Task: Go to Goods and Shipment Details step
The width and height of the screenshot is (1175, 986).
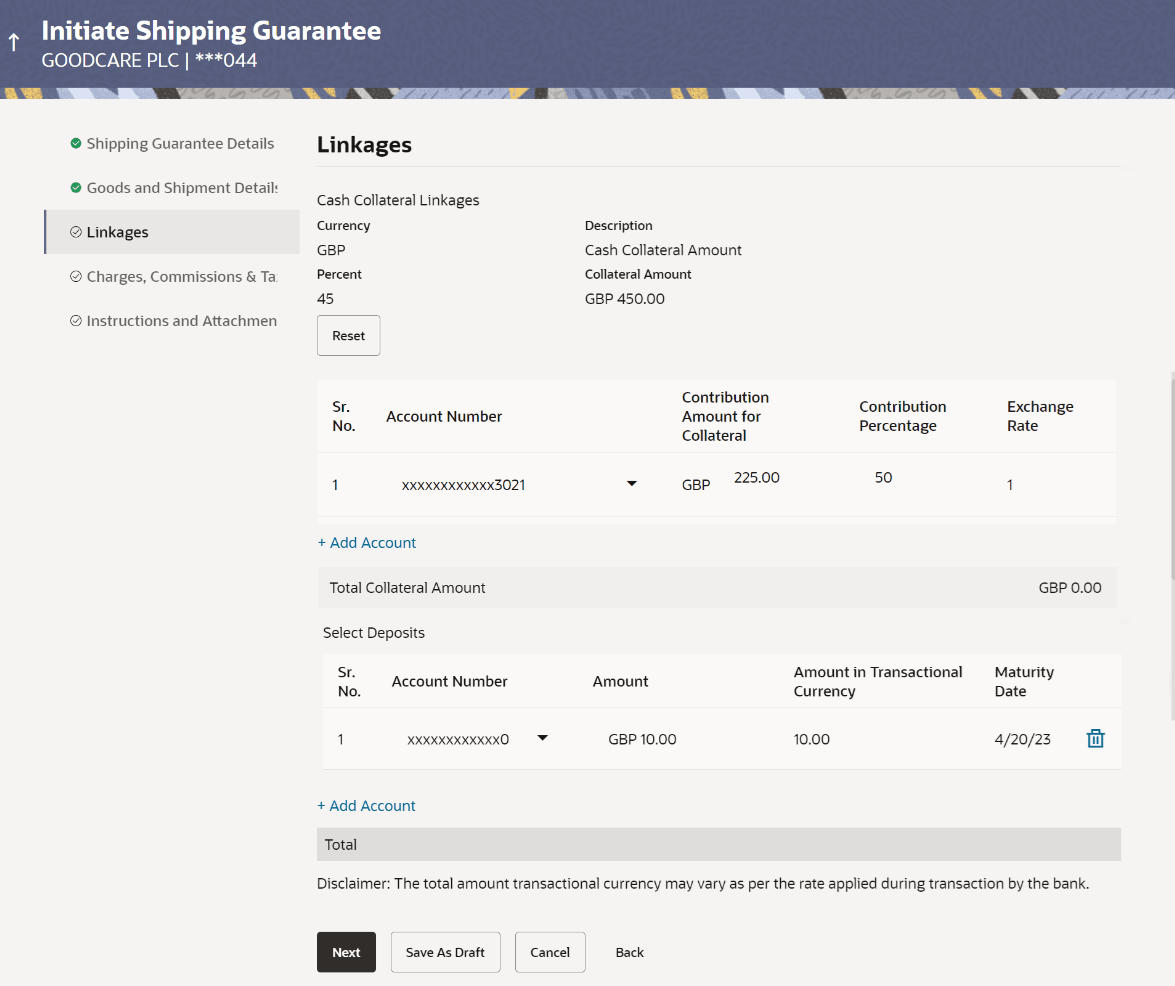Action: [182, 188]
